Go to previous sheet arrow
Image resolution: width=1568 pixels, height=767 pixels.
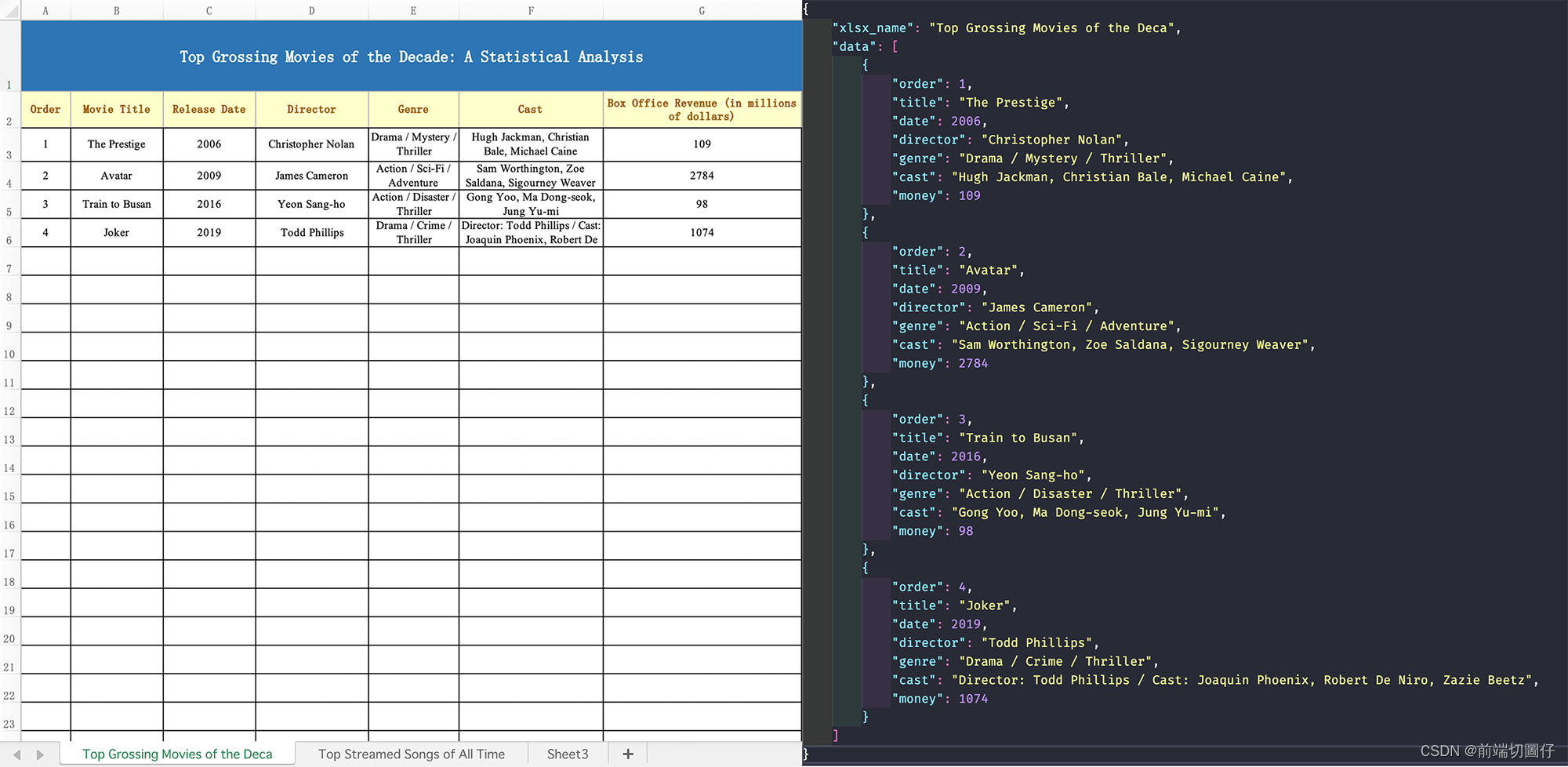coord(16,754)
